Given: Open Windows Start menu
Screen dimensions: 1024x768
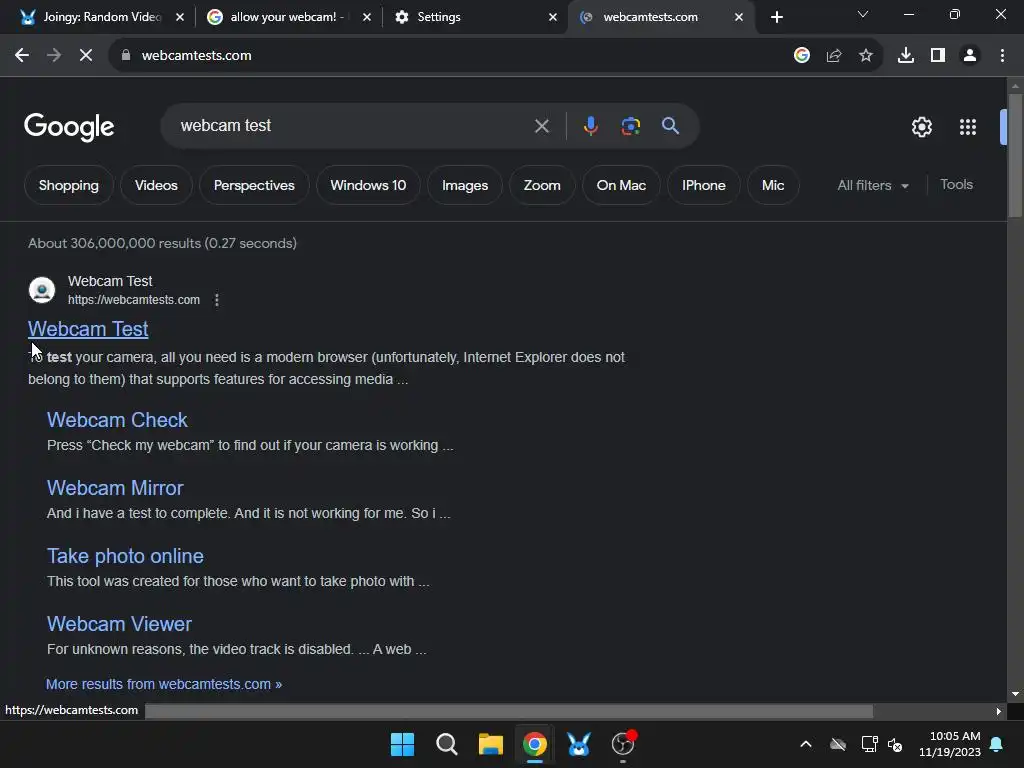Looking at the screenshot, I should 402,744.
